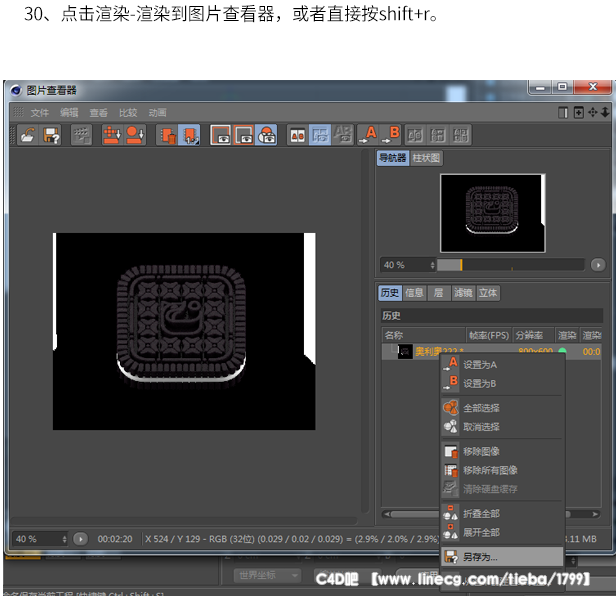The image size is (616, 596).
Task: Click the panel layout icon in menu bar
Action: 563,113
